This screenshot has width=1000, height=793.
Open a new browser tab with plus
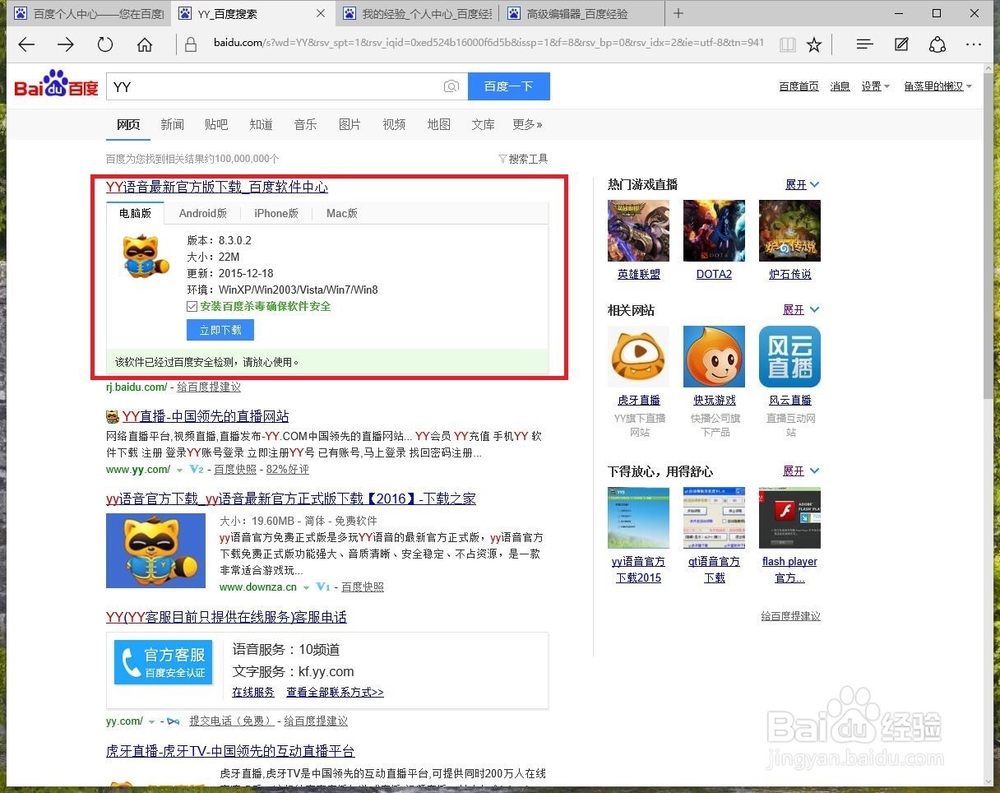click(679, 13)
